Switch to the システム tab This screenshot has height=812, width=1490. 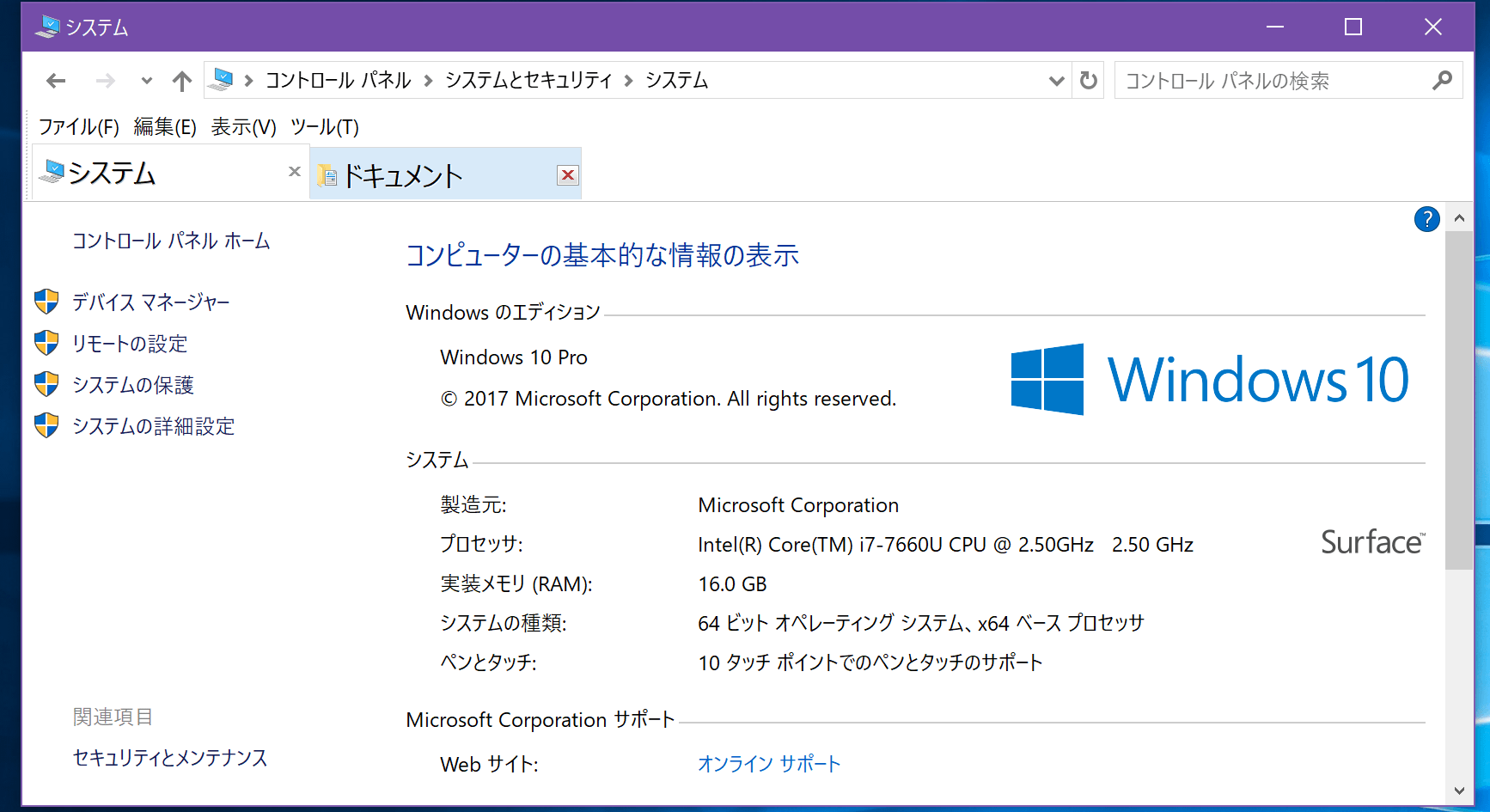[x=170, y=174]
